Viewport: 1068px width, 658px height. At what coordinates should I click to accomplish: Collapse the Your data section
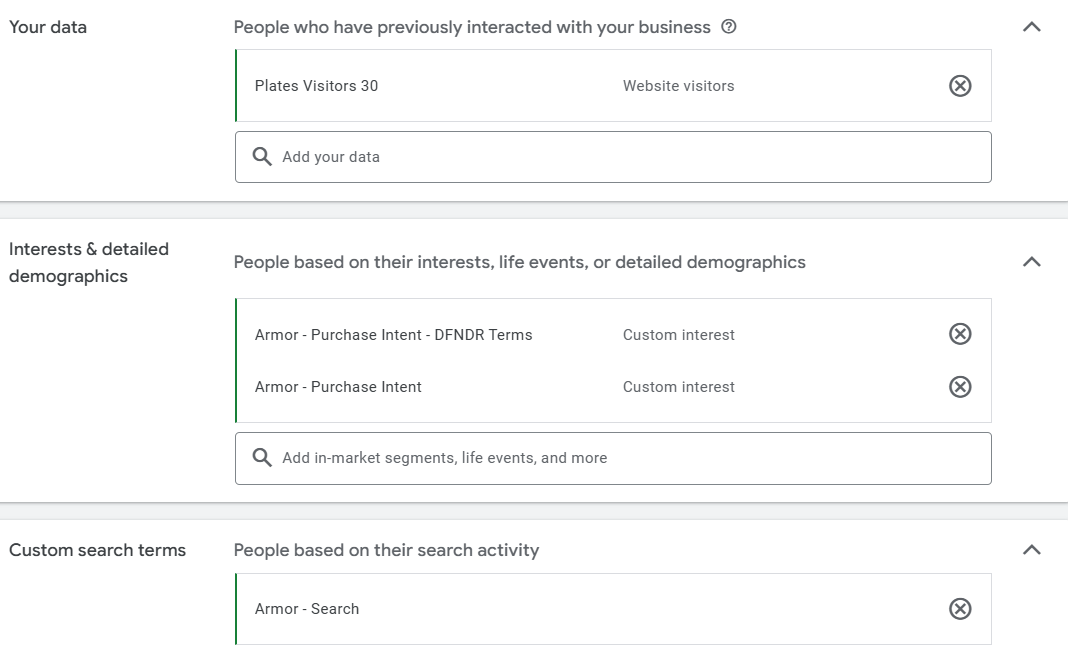(1032, 27)
